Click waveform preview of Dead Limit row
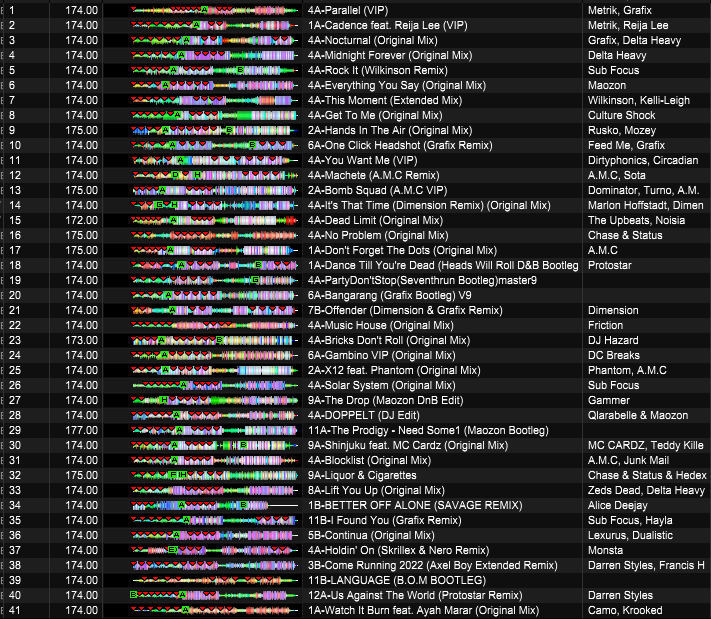 214,220
